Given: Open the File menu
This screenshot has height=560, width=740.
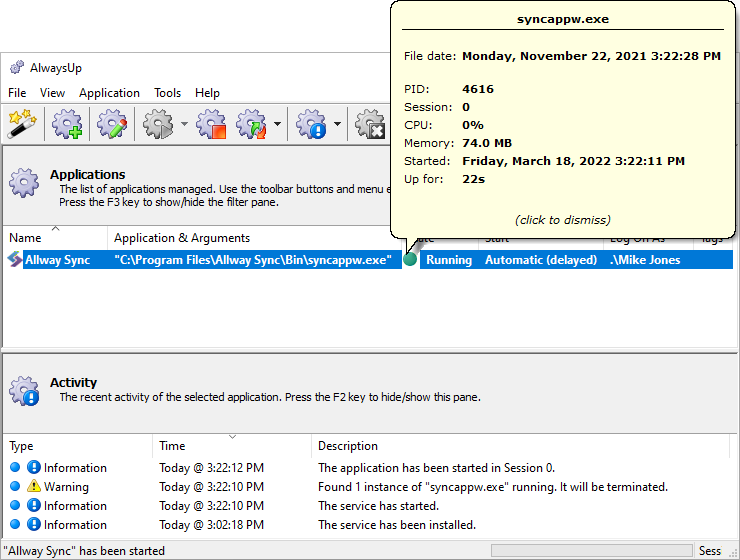Looking at the screenshot, I should [17, 93].
